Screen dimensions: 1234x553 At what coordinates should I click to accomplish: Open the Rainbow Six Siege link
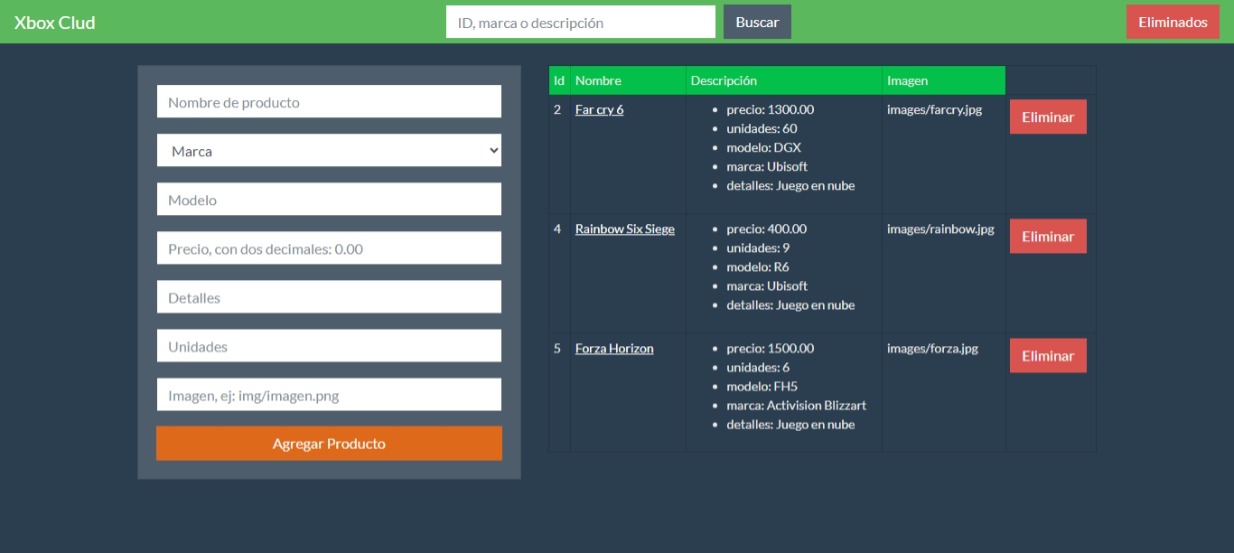(624, 229)
